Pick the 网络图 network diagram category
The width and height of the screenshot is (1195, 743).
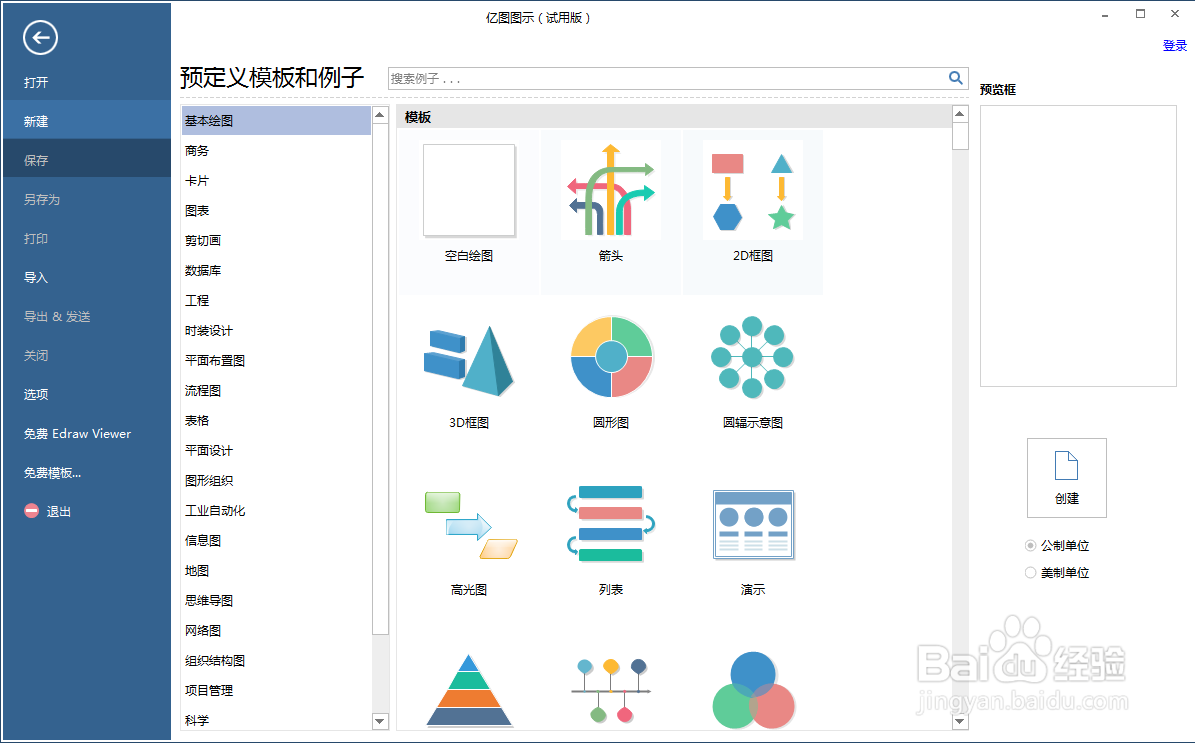click(276, 630)
